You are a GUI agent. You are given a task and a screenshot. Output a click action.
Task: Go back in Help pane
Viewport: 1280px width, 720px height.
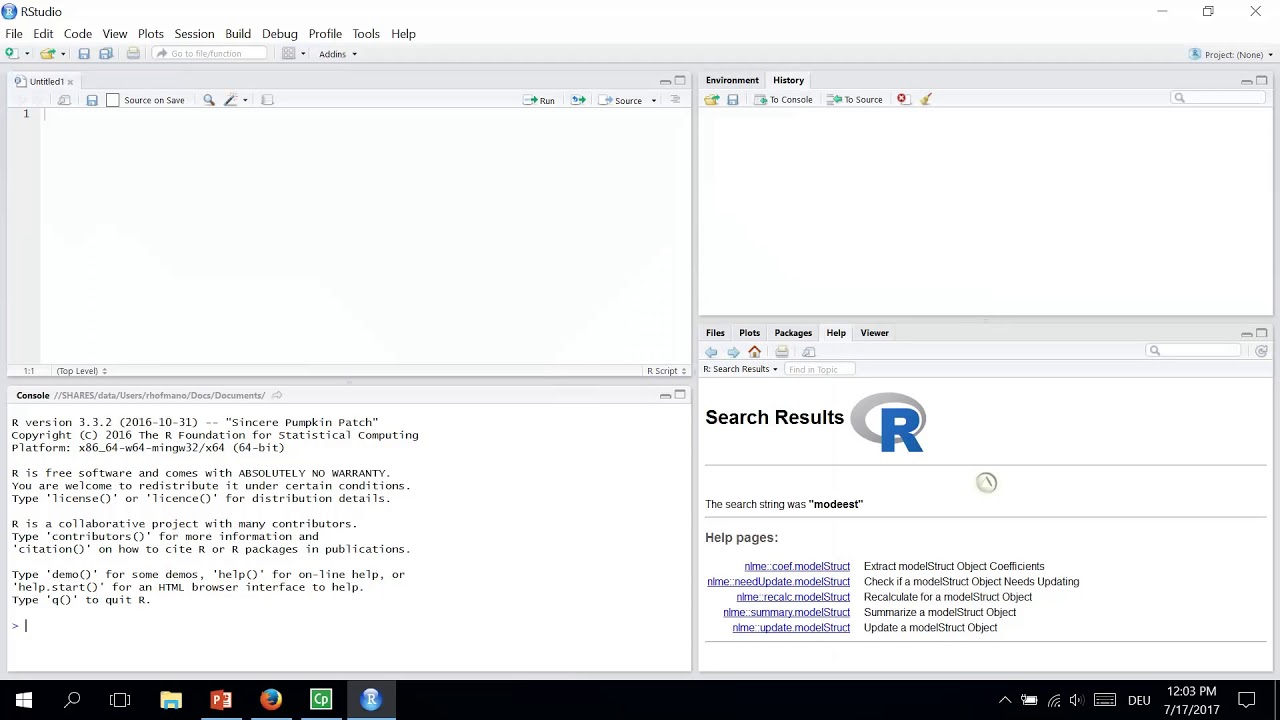tap(711, 352)
